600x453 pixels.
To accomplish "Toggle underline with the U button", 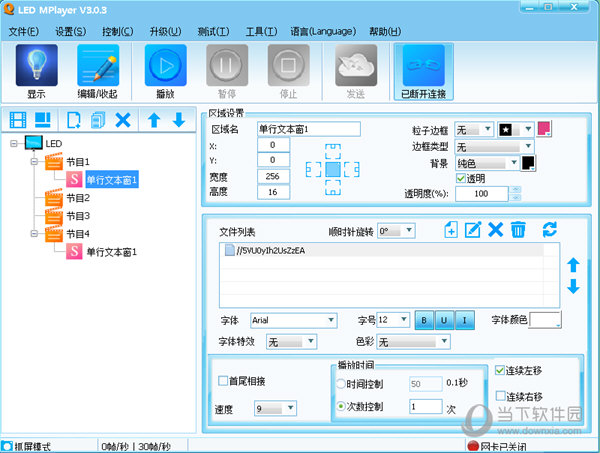I will pyautogui.click(x=444, y=320).
